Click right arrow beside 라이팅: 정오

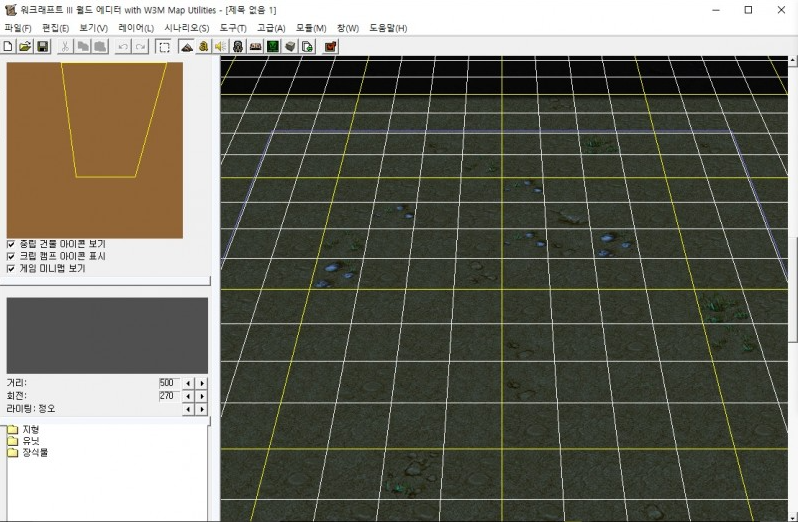[x=202, y=409]
